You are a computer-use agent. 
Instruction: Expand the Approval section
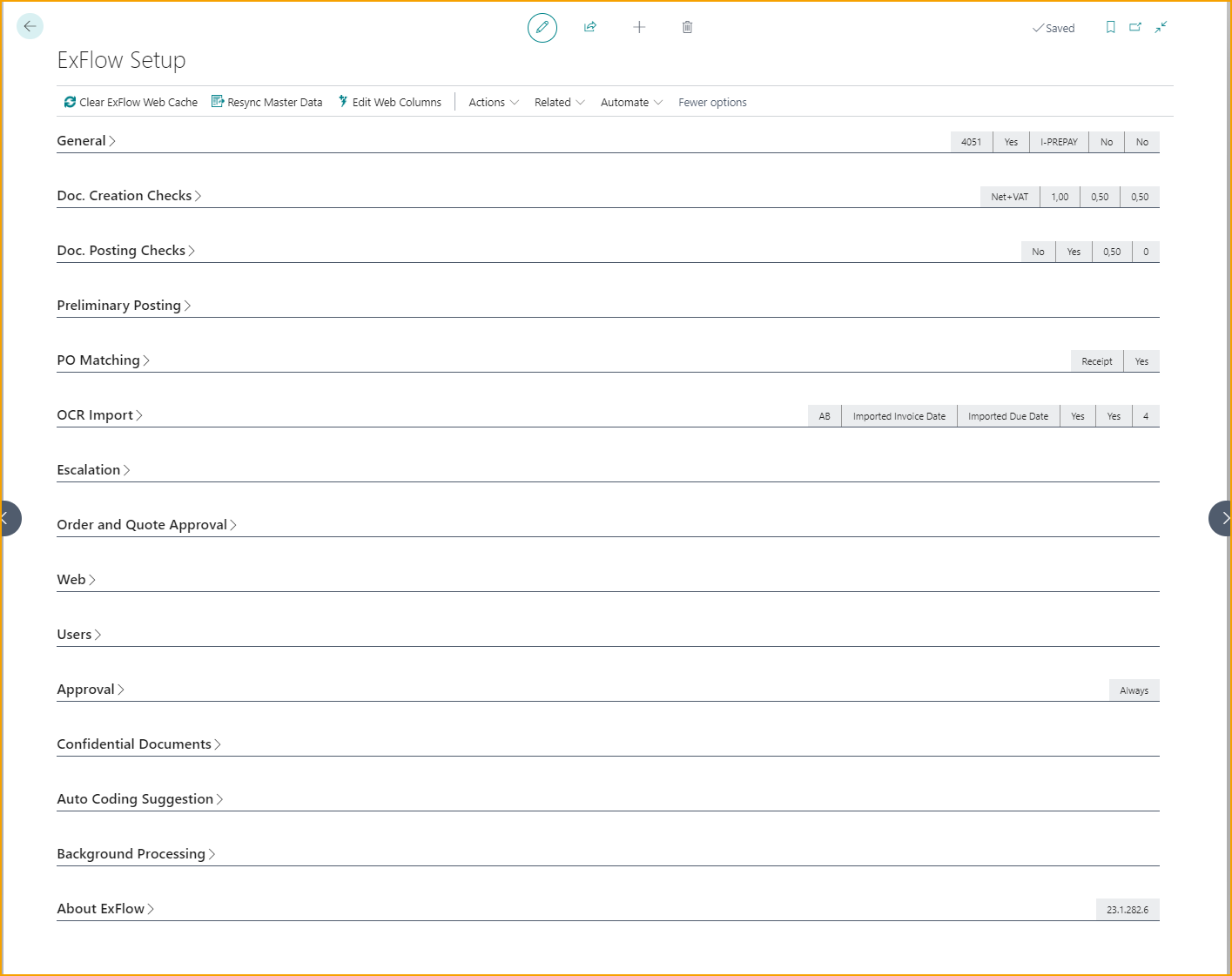pyautogui.click(x=91, y=689)
